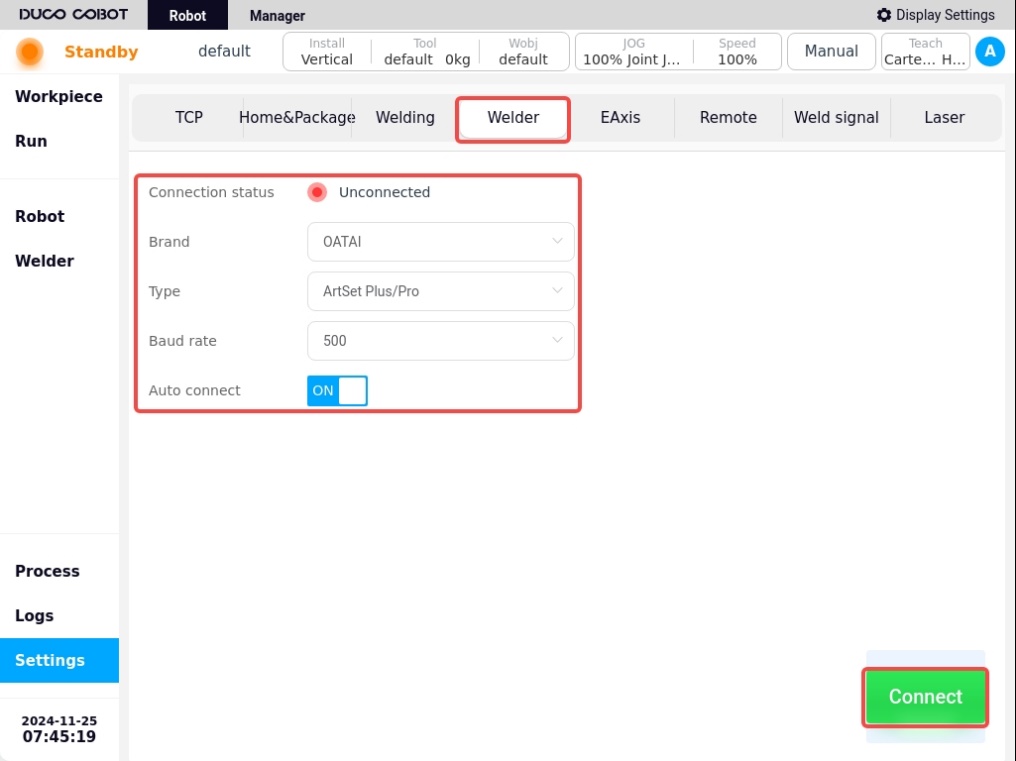Open the Tool default 0kg setting
The image size is (1016, 761).
426,51
